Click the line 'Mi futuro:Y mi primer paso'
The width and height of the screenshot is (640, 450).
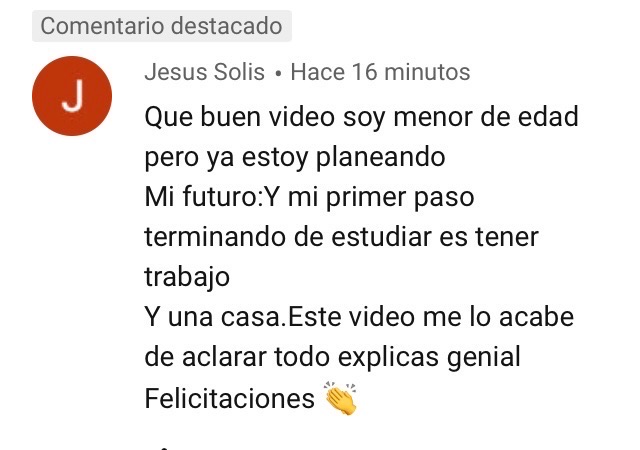[x=309, y=197]
